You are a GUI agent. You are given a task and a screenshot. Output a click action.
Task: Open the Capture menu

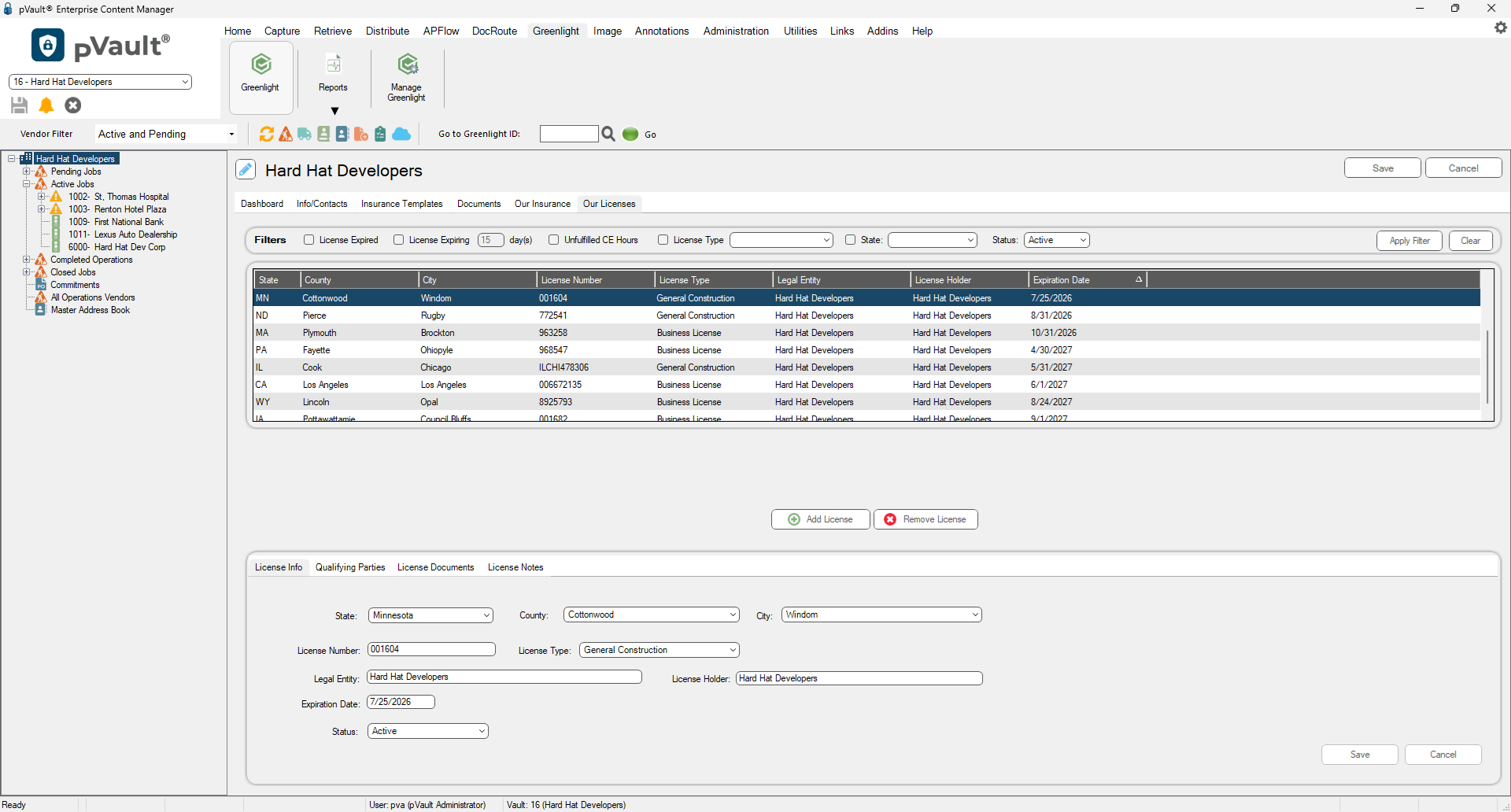tap(282, 31)
